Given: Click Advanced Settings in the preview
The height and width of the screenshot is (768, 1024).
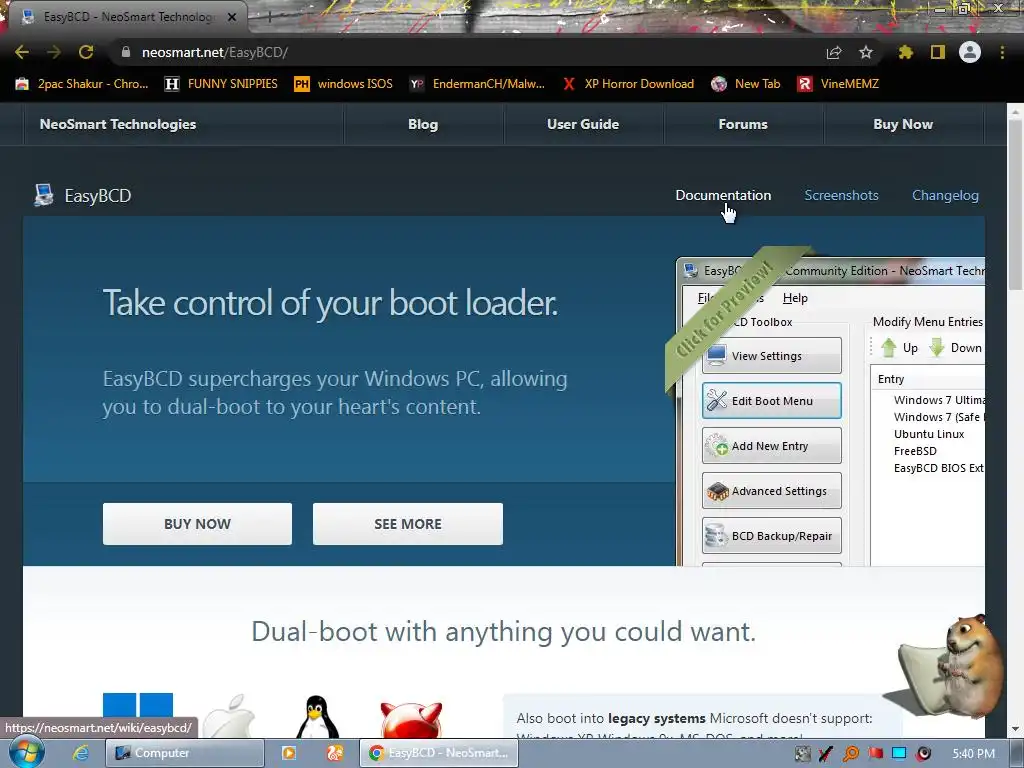Looking at the screenshot, I should pyautogui.click(x=772, y=491).
